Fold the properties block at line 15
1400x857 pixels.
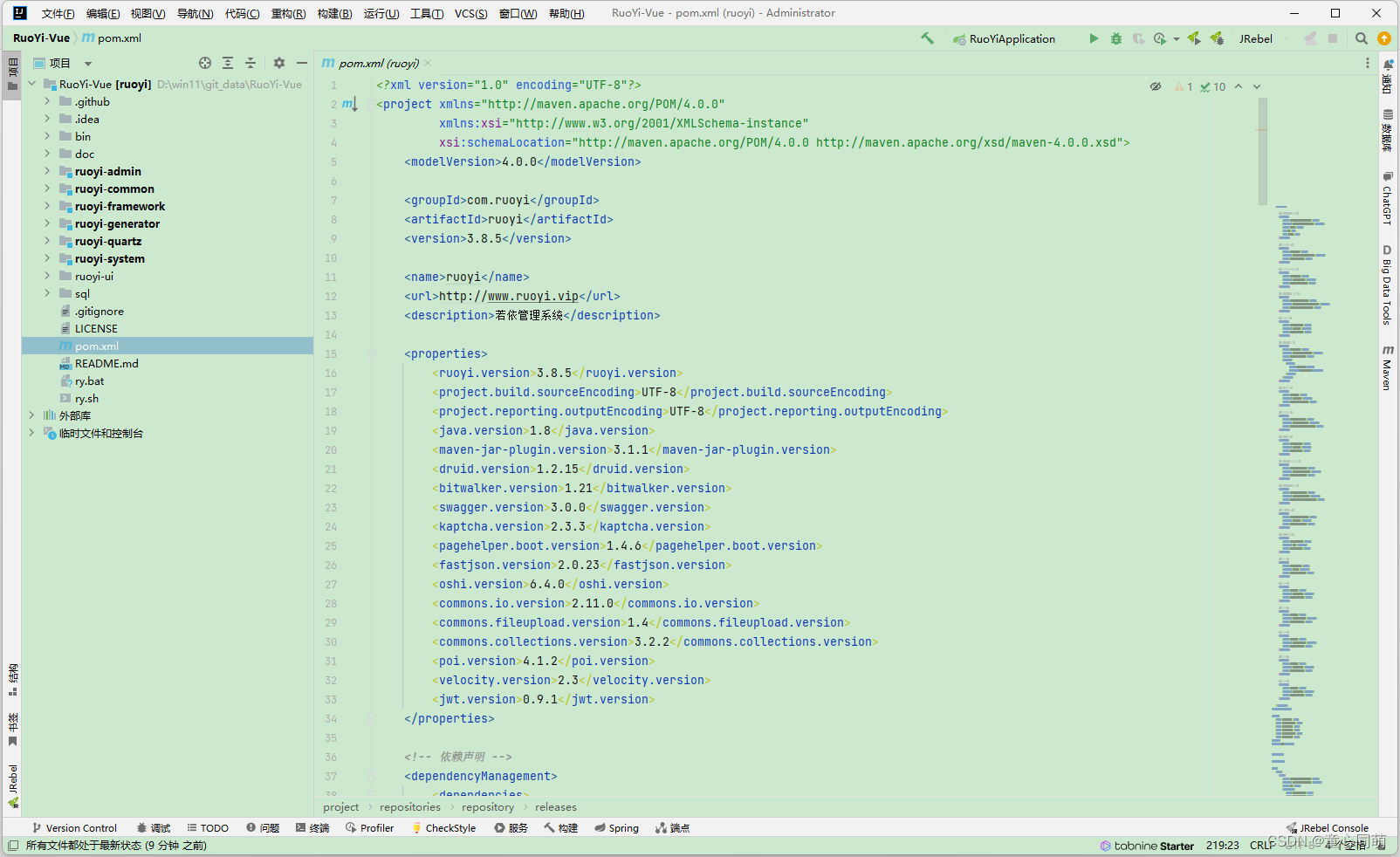coord(371,353)
